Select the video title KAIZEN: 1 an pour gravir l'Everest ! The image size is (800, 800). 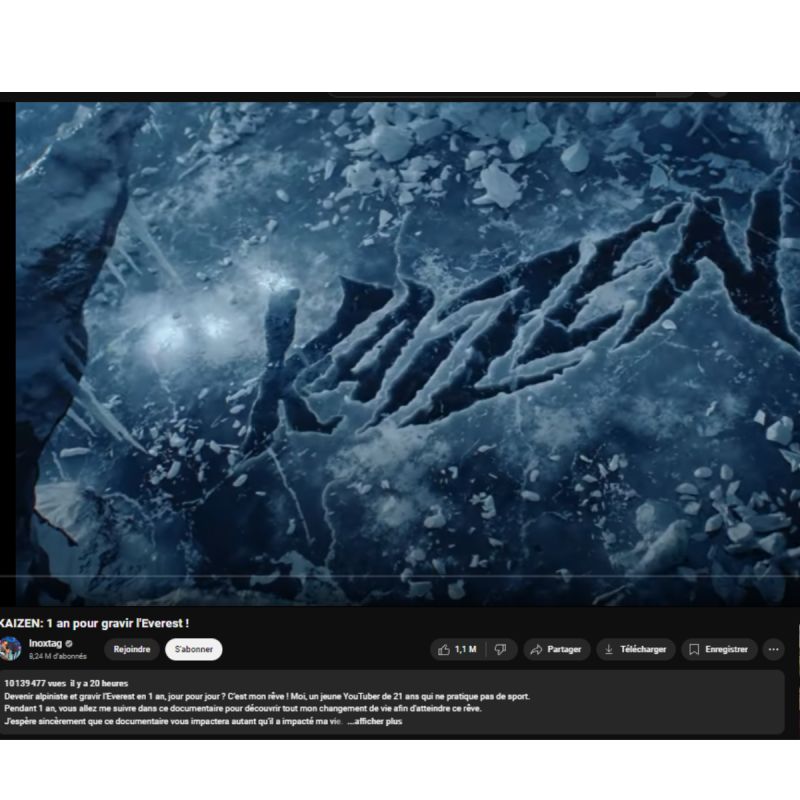(94, 623)
